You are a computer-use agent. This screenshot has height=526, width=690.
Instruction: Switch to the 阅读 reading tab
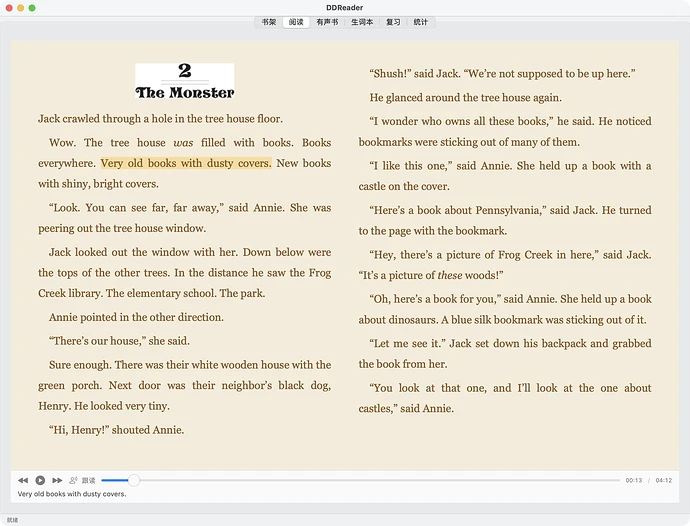[296, 22]
